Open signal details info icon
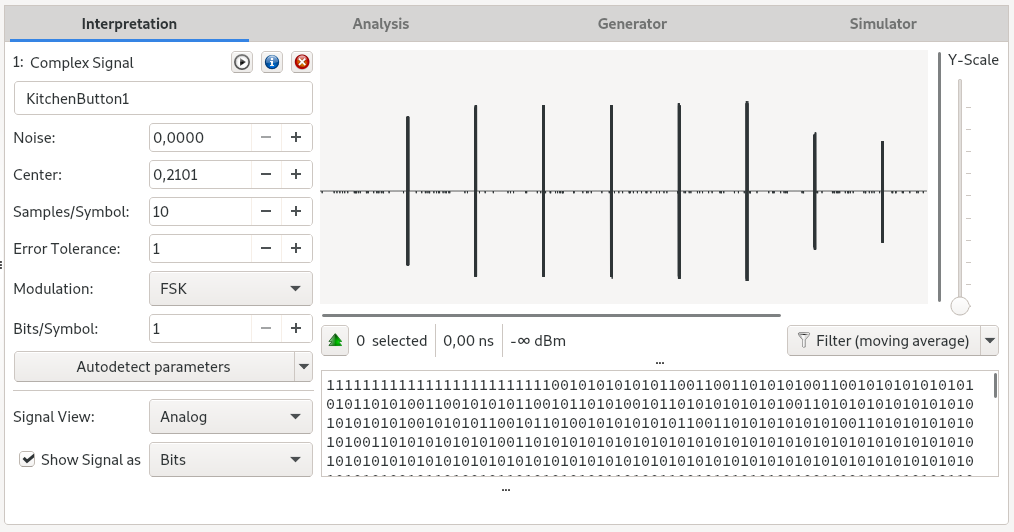1014x532 pixels. click(272, 62)
